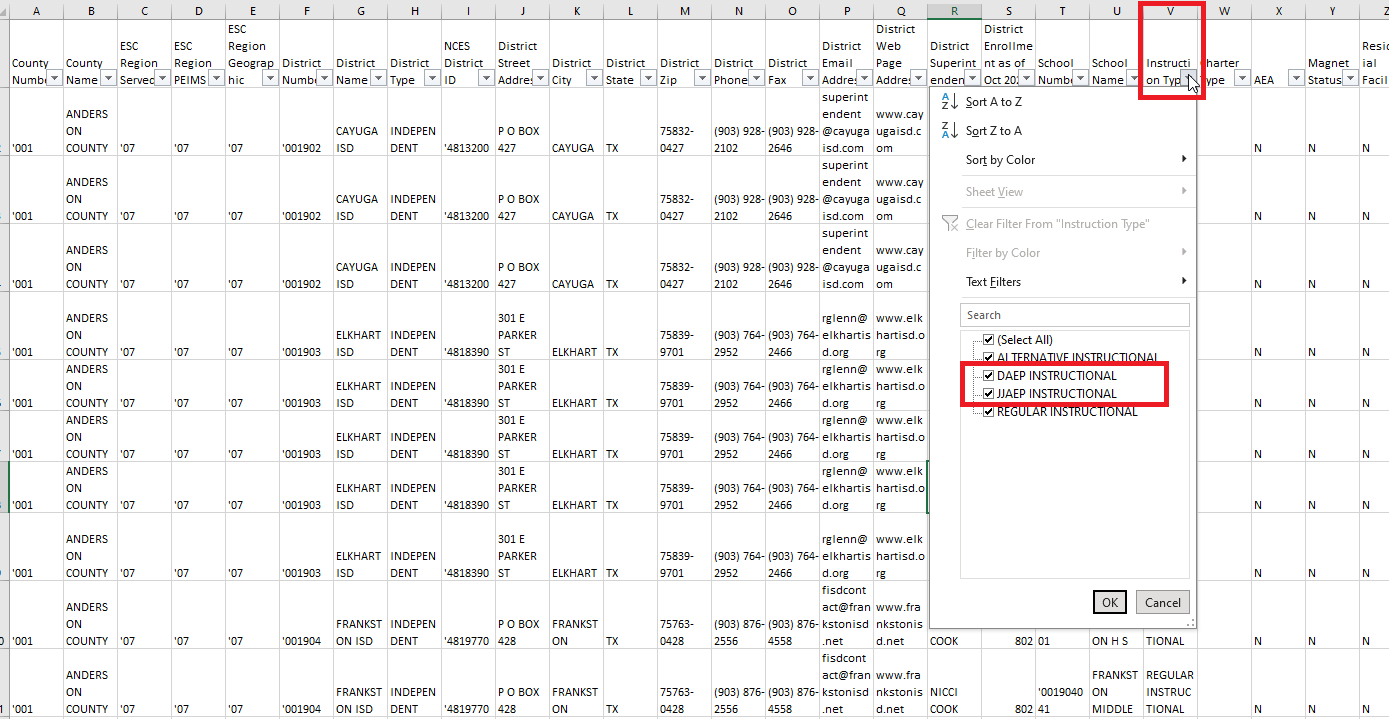Expand the Text Filters submenu
Image resolution: width=1389 pixels, height=719 pixels.
[x=1075, y=282]
